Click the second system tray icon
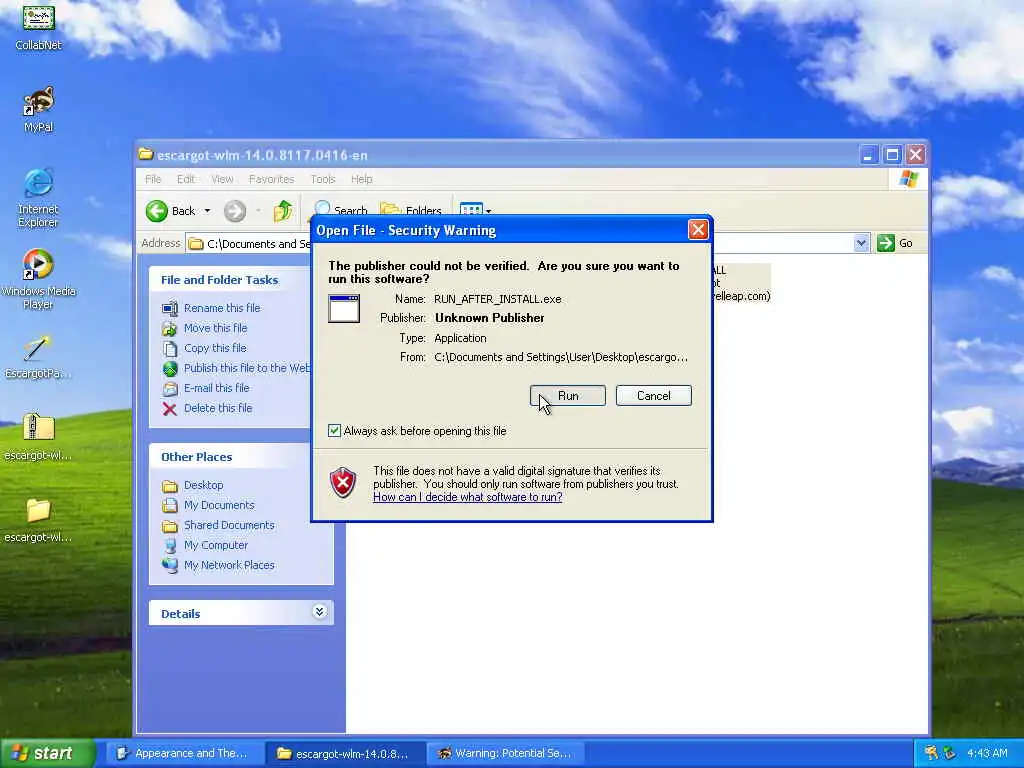 tap(949, 753)
